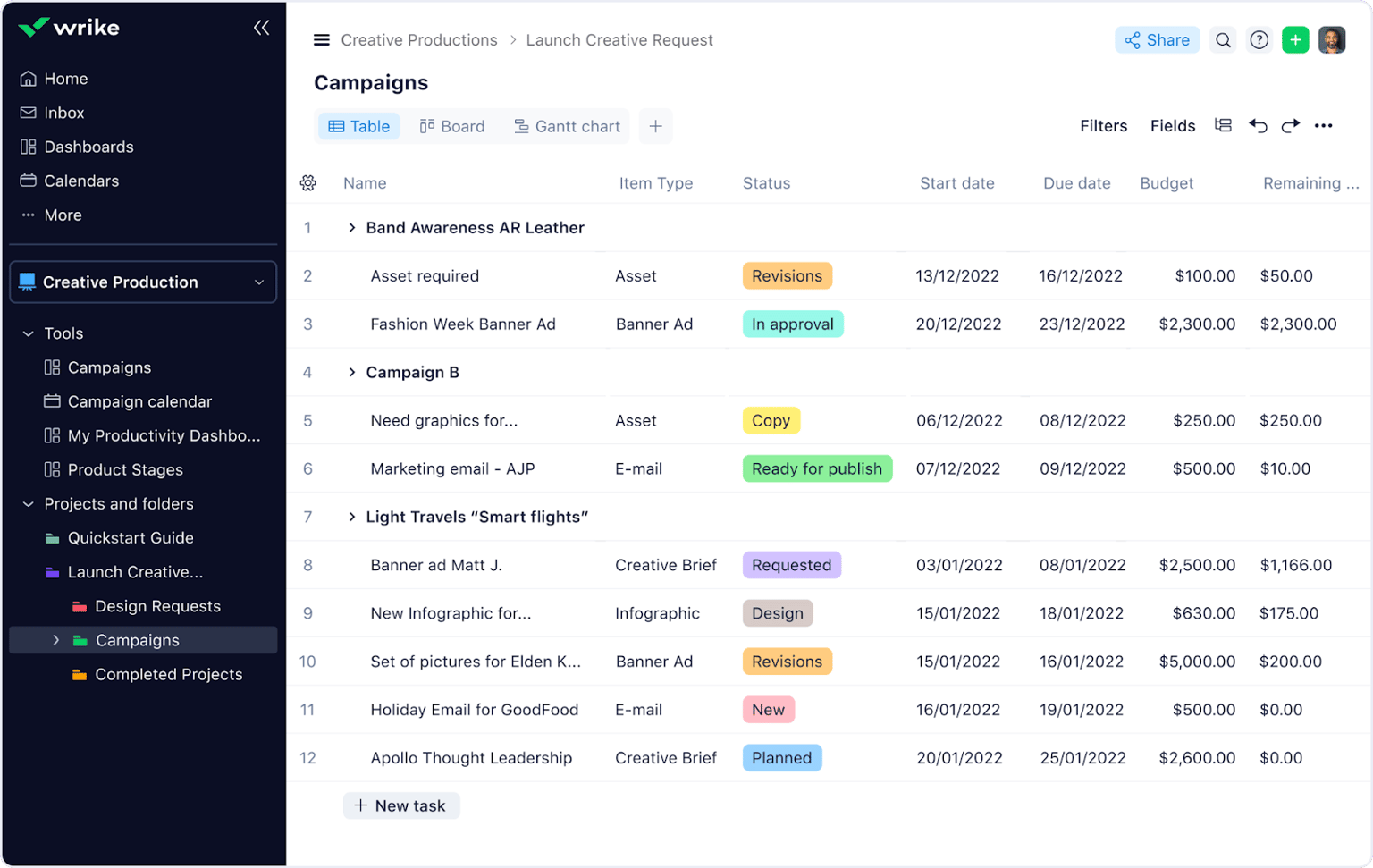Click the user avatar in the top right
Screen dimensions: 1373x868
1332,39
